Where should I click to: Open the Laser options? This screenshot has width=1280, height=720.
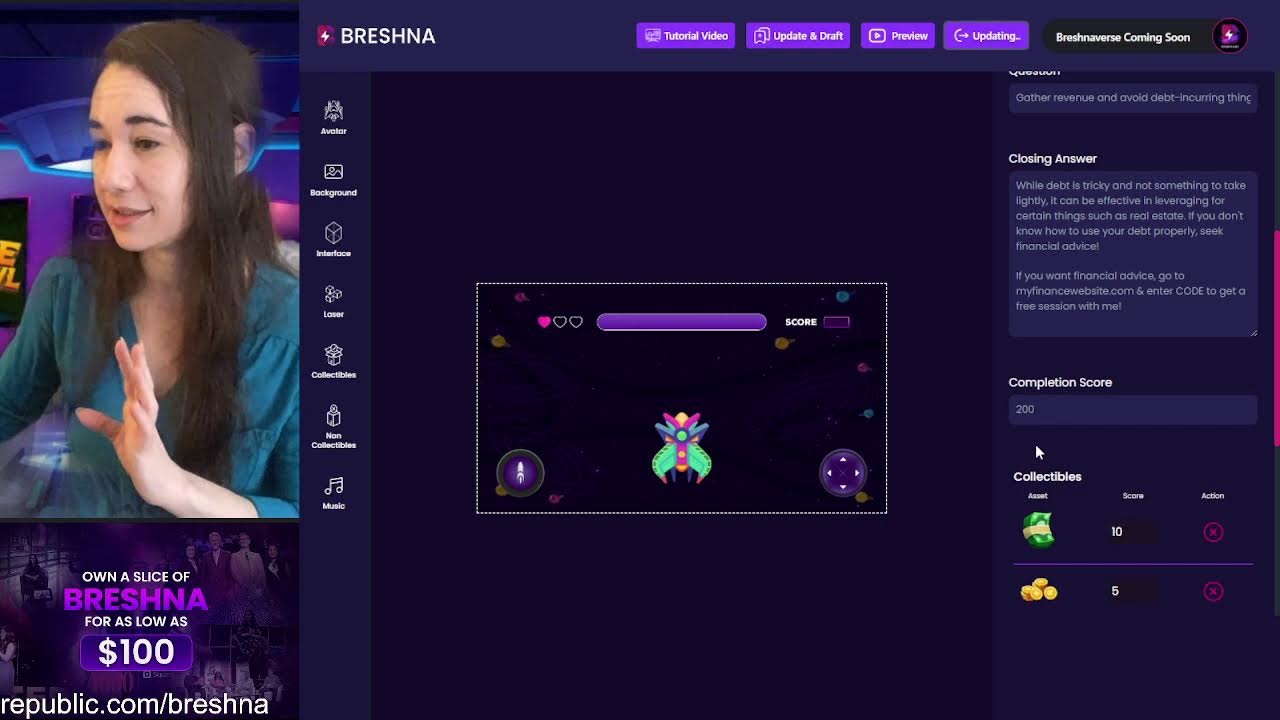[333, 301]
